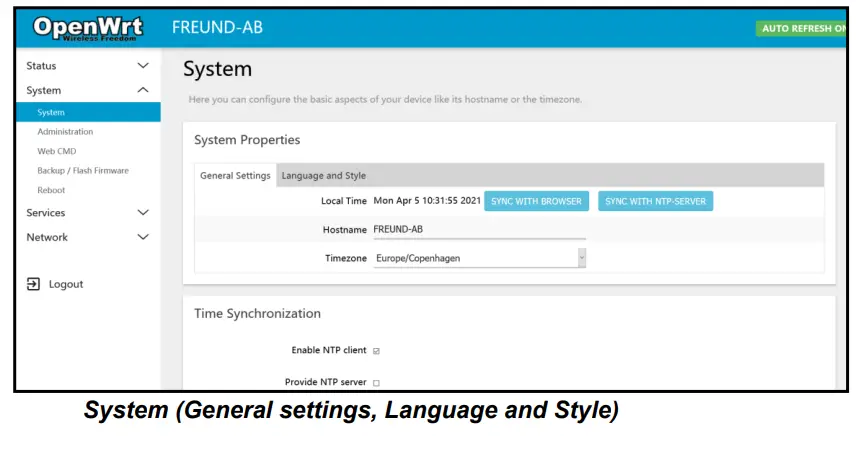Click the Hostname input field

click(478, 230)
